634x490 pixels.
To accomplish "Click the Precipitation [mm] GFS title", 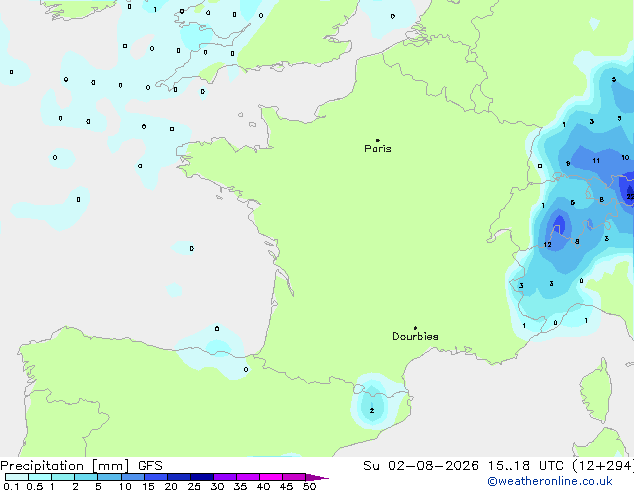I will (x=81, y=466).
